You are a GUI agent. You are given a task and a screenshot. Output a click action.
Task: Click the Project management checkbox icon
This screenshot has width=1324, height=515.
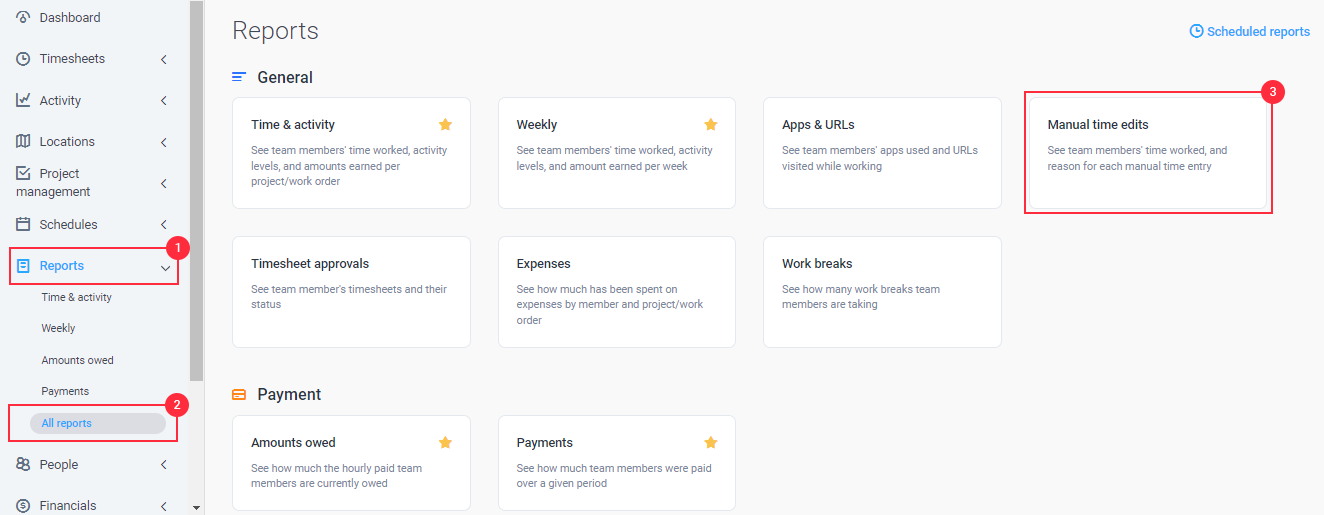click(x=23, y=173)
